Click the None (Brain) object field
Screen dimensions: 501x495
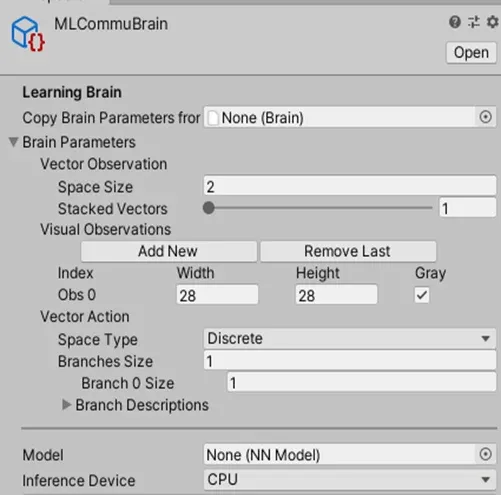pyautogui.click(x=350, y=117)
